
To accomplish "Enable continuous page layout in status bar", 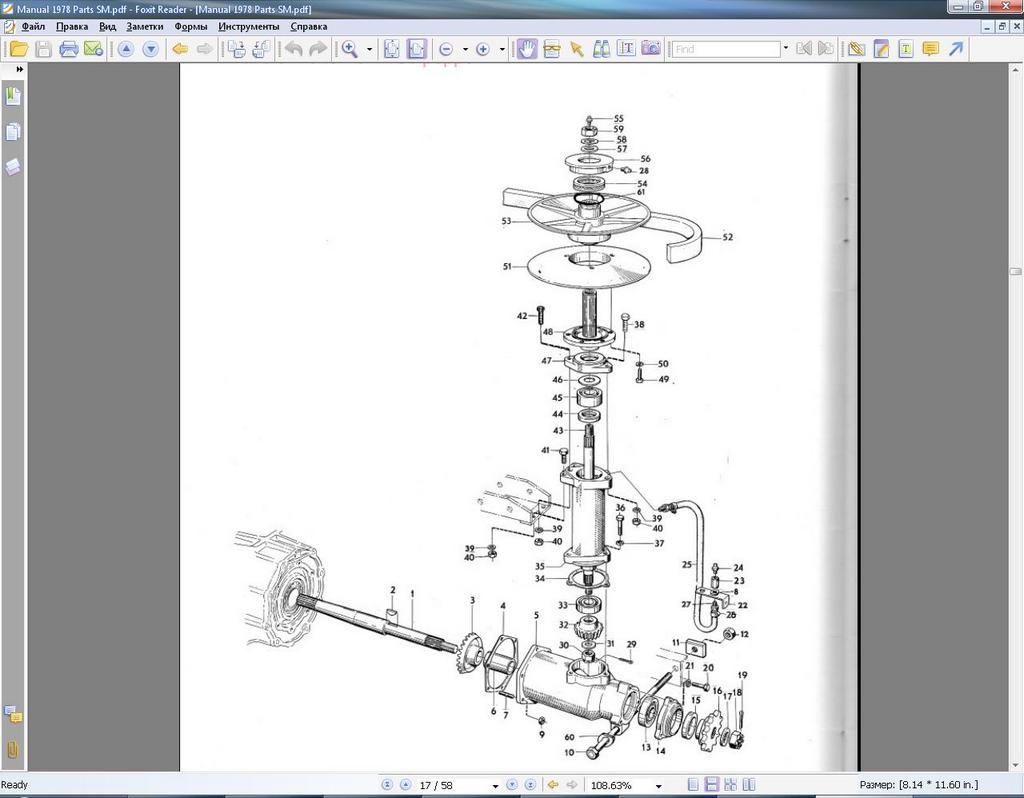I will click(712, 785).
